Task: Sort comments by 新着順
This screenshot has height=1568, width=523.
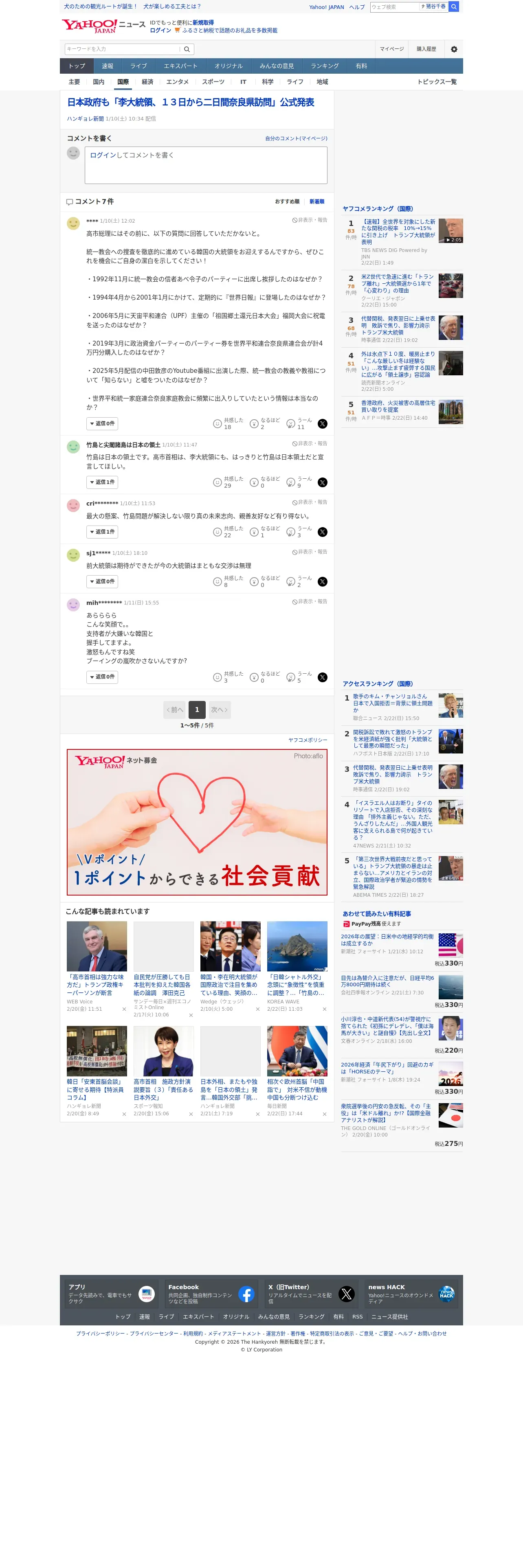Action: pyautogui.click(x=316, y=201)
